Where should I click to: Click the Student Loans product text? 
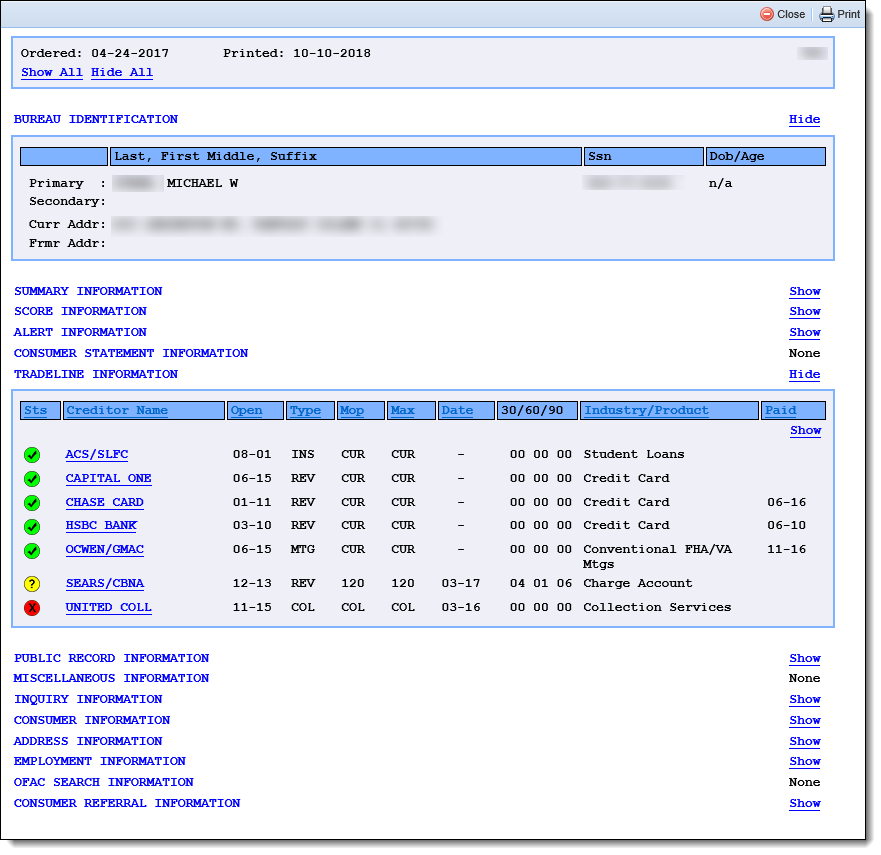click(634, 454)
